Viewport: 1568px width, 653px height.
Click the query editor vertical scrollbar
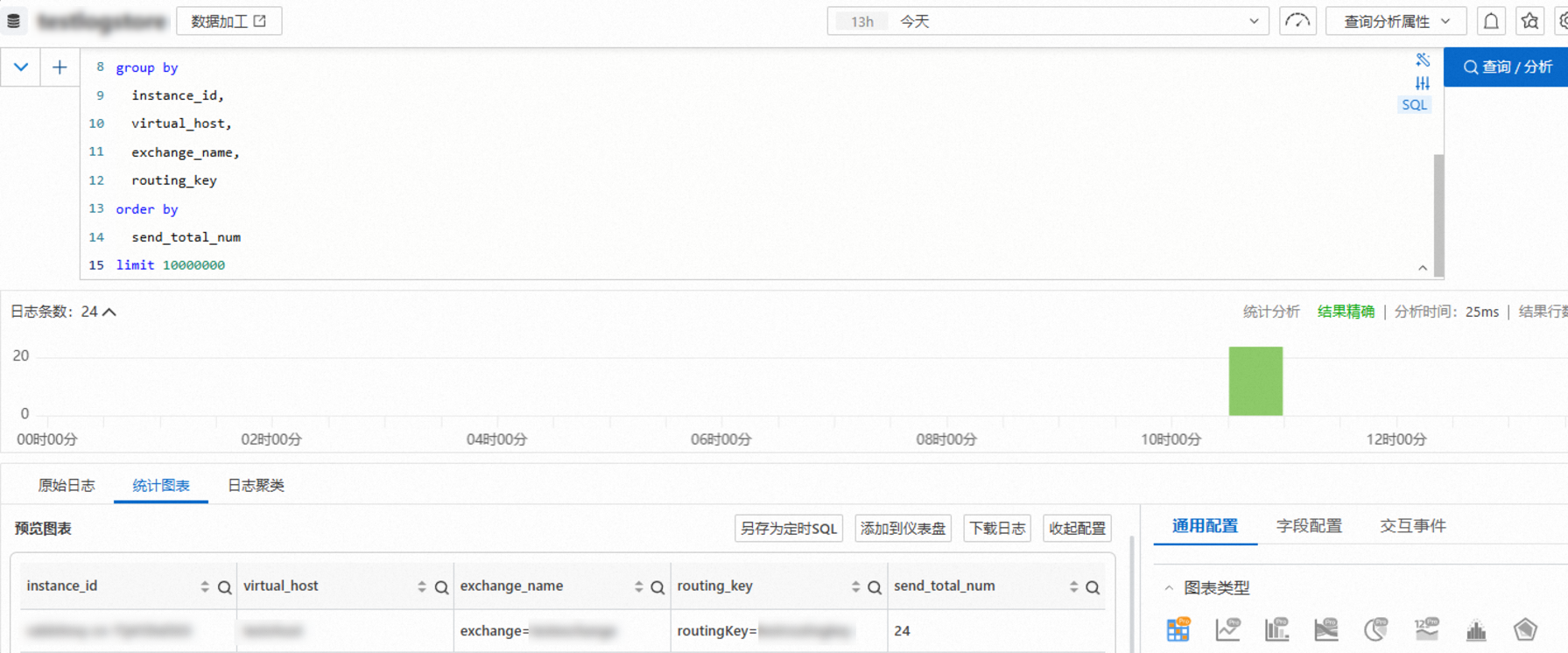1438,214
